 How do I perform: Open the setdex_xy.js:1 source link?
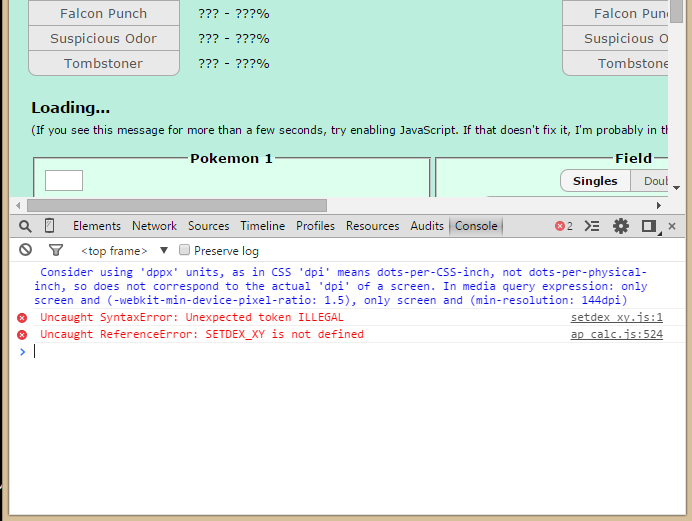616,317
